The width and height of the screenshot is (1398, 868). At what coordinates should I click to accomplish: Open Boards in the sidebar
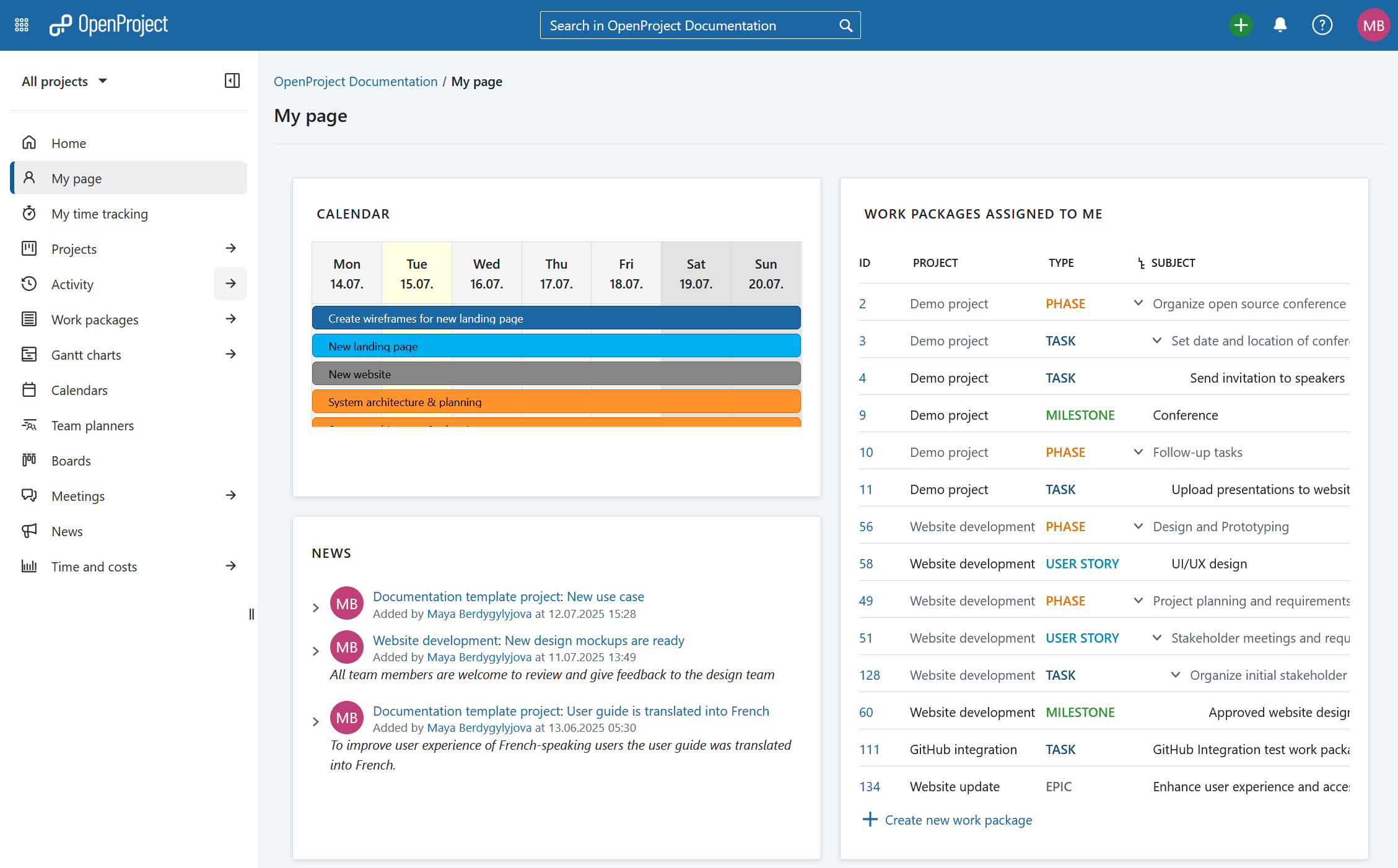pos(129,461)
